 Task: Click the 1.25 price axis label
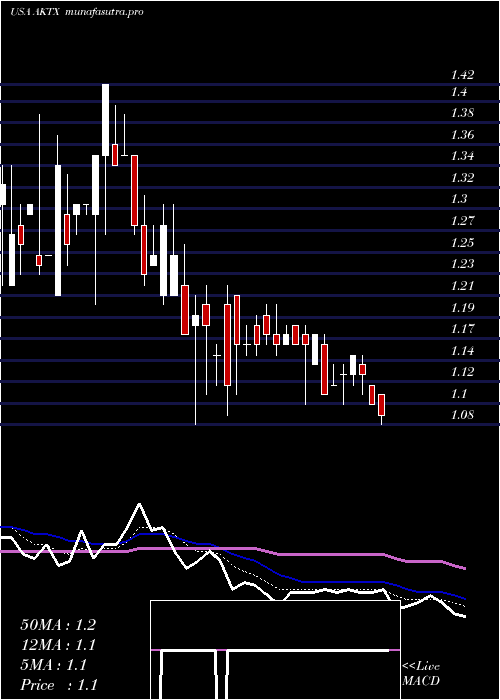pos(461,242)
